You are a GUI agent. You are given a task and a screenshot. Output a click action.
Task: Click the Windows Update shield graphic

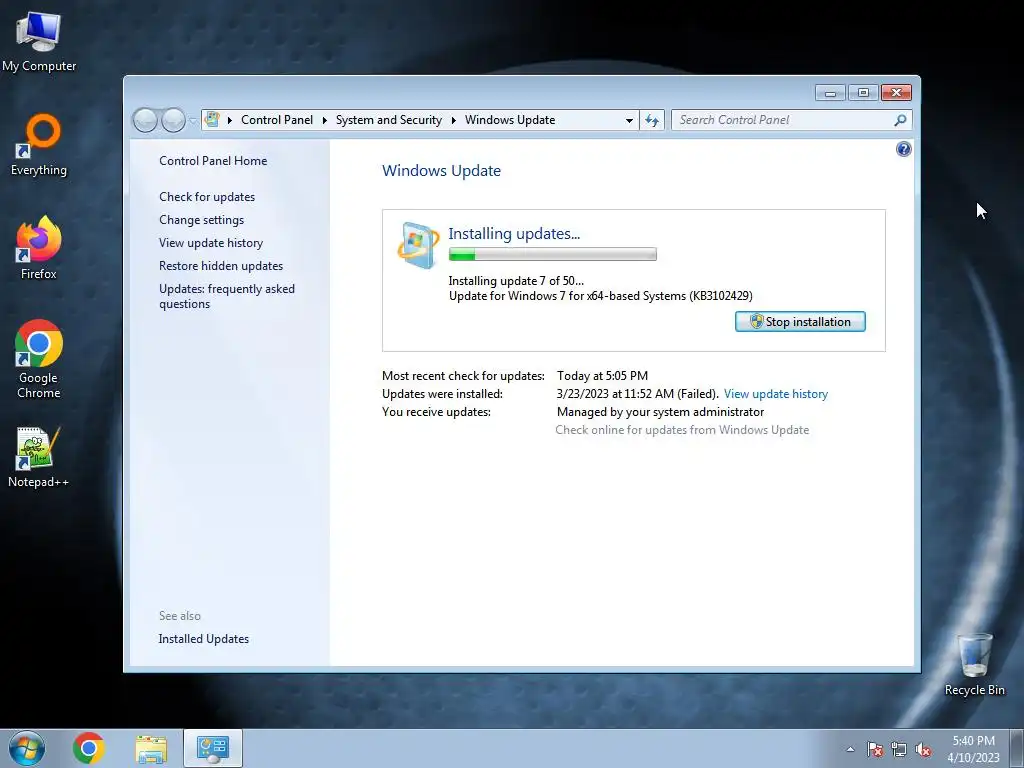pyautogui.click(x=418, y=246)
